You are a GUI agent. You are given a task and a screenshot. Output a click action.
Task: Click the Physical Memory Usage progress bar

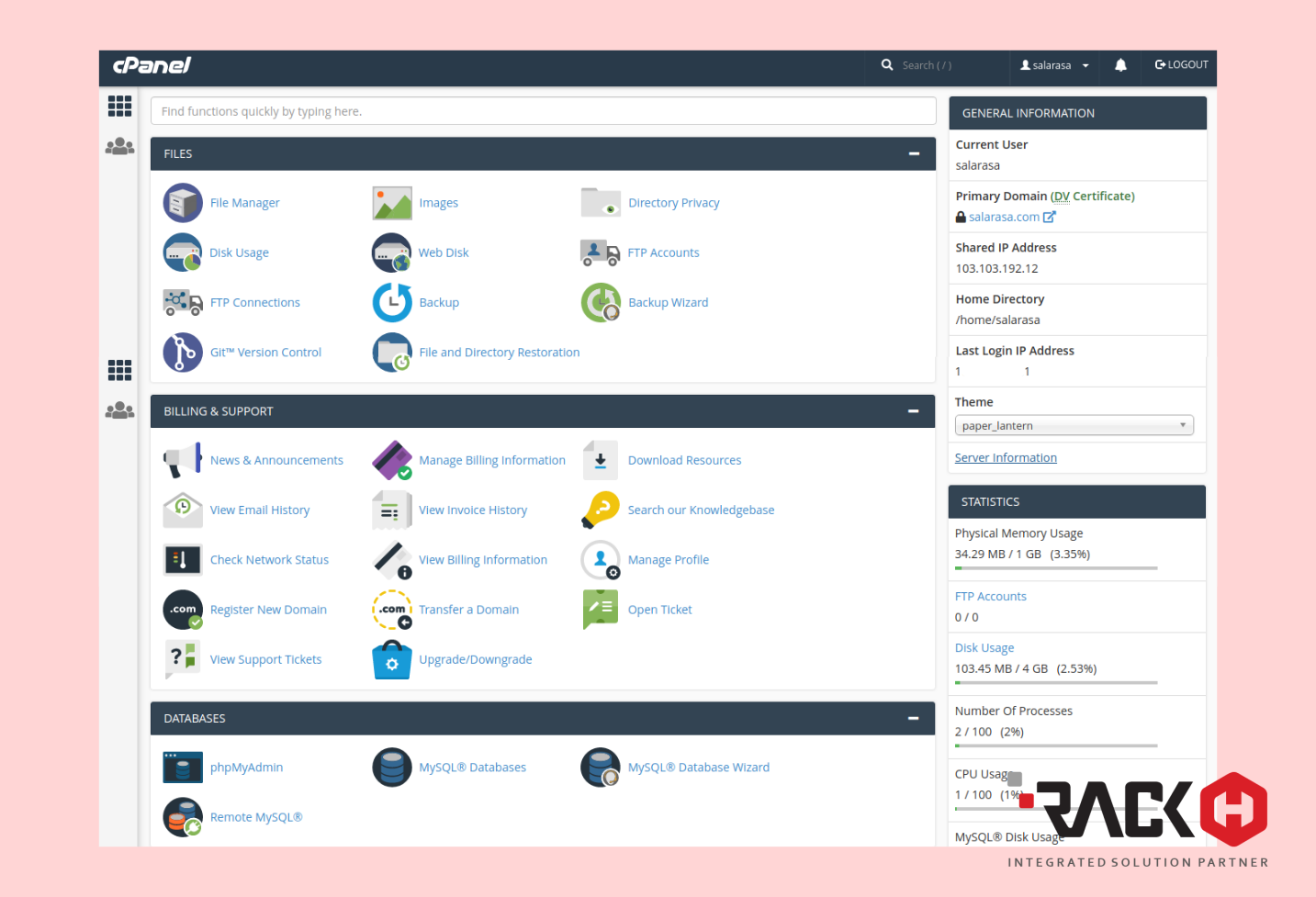tap(1056, 568)
